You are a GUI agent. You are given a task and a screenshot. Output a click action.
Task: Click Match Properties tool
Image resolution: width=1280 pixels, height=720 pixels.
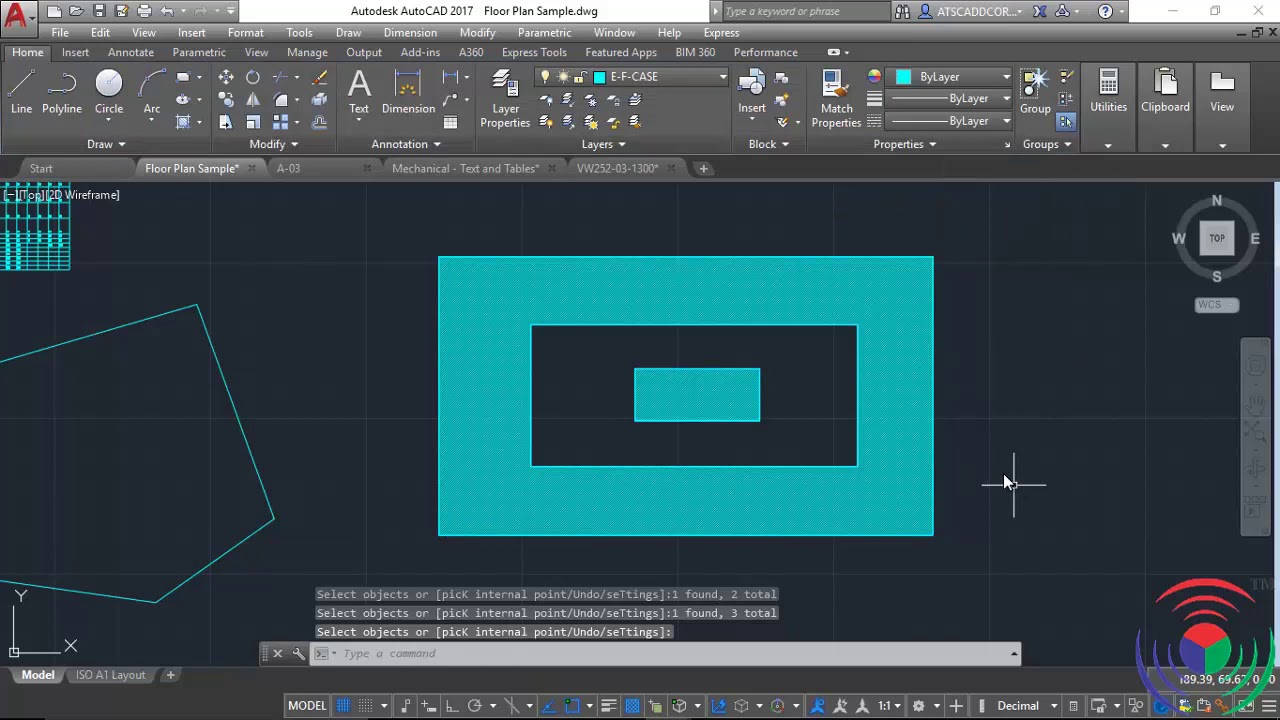(836, 99)
